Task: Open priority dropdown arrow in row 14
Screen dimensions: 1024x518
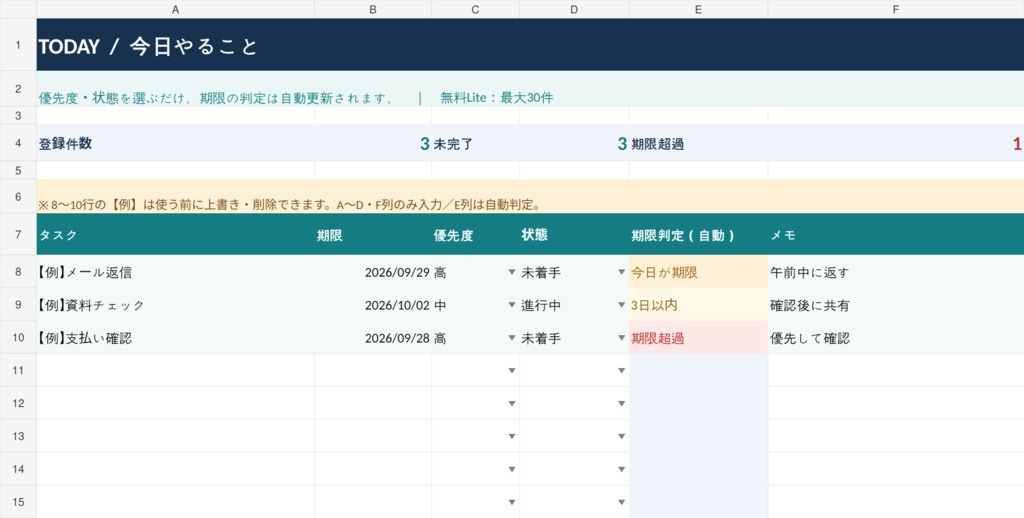Action: (x=512, y=469)
